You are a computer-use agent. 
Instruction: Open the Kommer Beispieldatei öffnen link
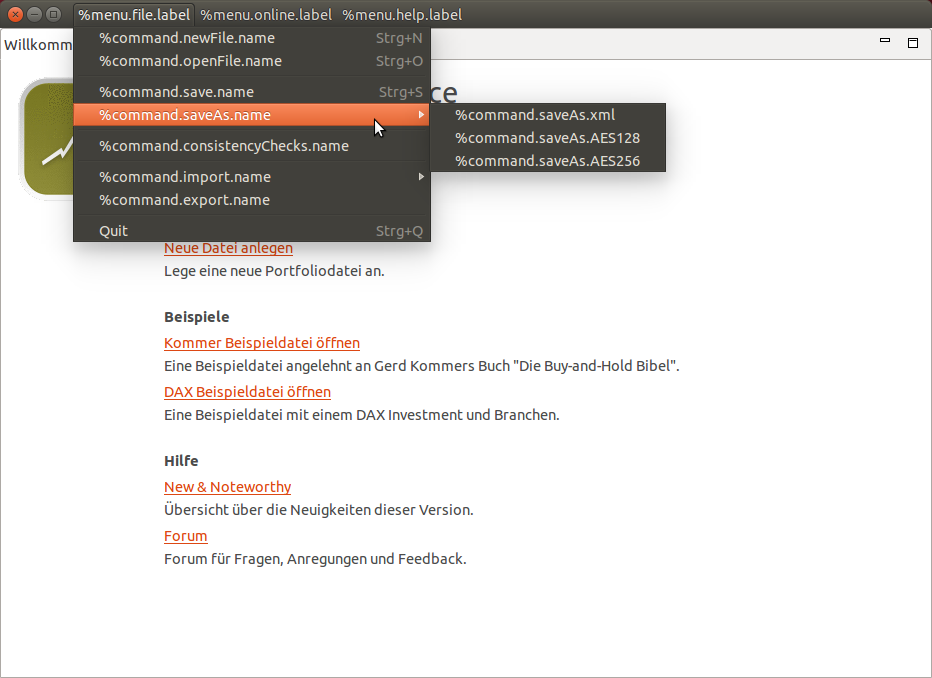262,343
